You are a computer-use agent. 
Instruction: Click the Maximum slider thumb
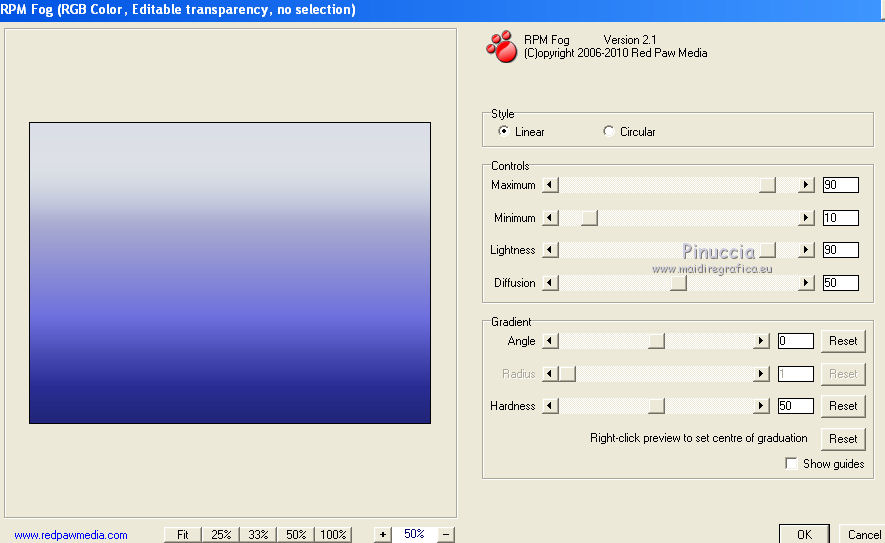pyautogui.click(x=767, y=185)
